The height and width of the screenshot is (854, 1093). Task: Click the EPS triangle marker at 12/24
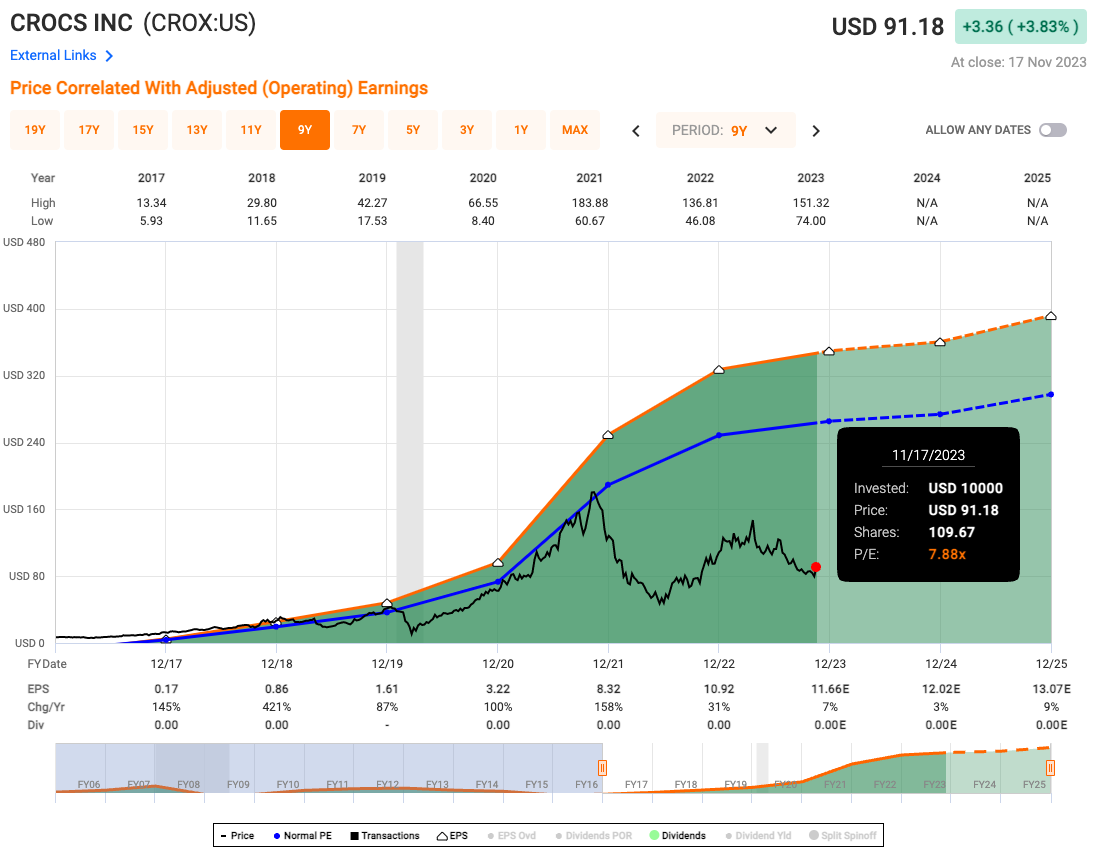940,342
